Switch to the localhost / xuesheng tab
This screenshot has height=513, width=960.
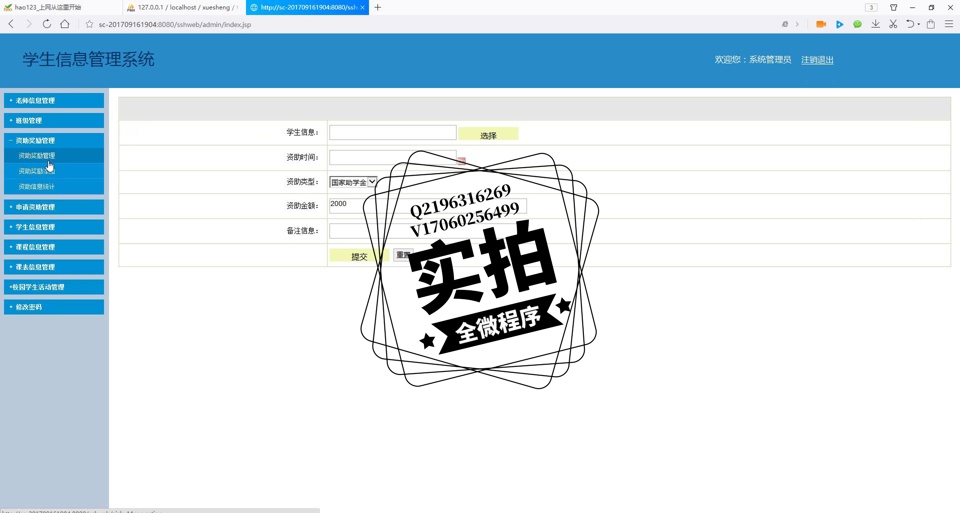coord(183,7)
